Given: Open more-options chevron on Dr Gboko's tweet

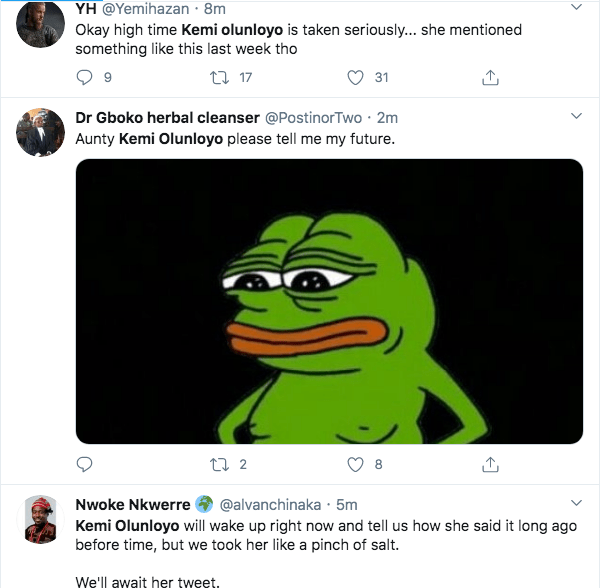Looking at the screenshot, I should coord(578,116).
